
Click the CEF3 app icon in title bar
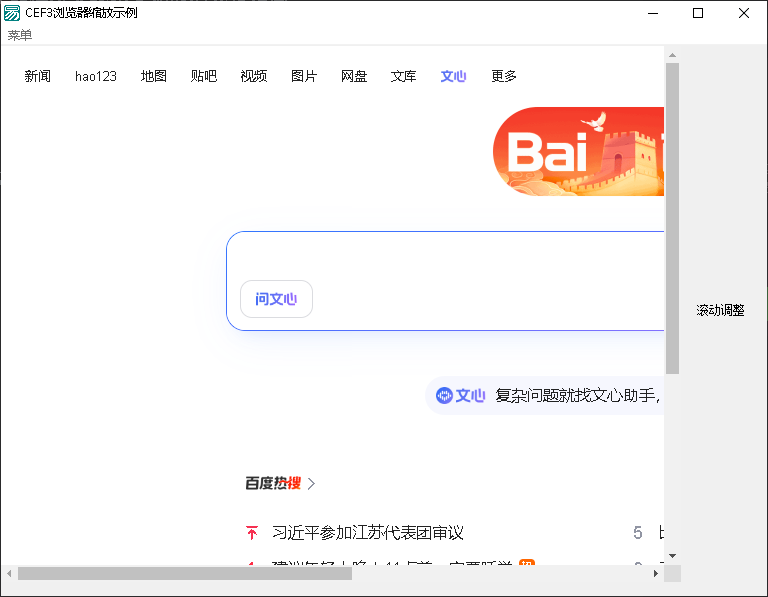pyautogui.click(x=12, y=13)
